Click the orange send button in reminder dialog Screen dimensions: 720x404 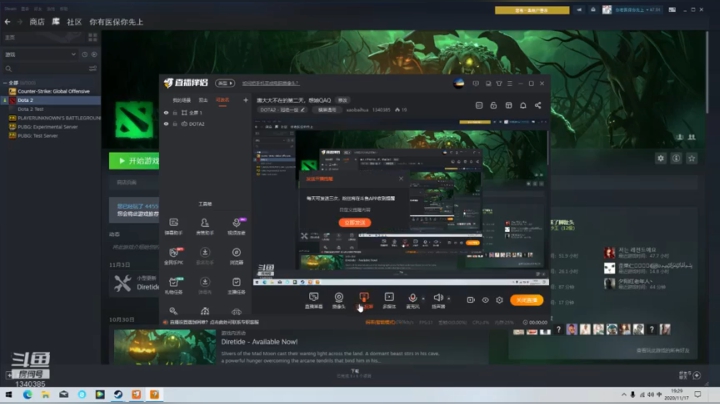pyautogui.click(x=355, y=223)
